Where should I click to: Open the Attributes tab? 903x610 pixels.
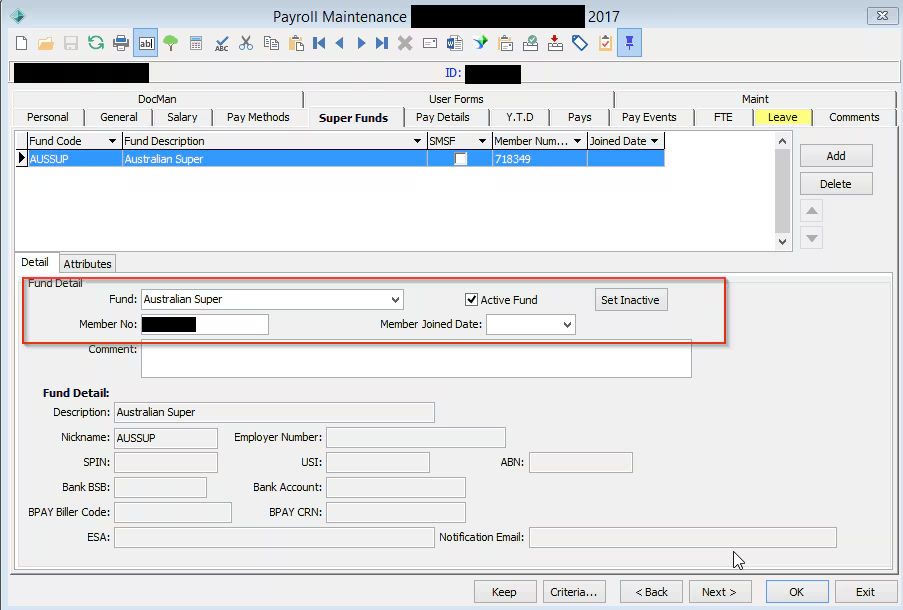[x=87, y=264]
